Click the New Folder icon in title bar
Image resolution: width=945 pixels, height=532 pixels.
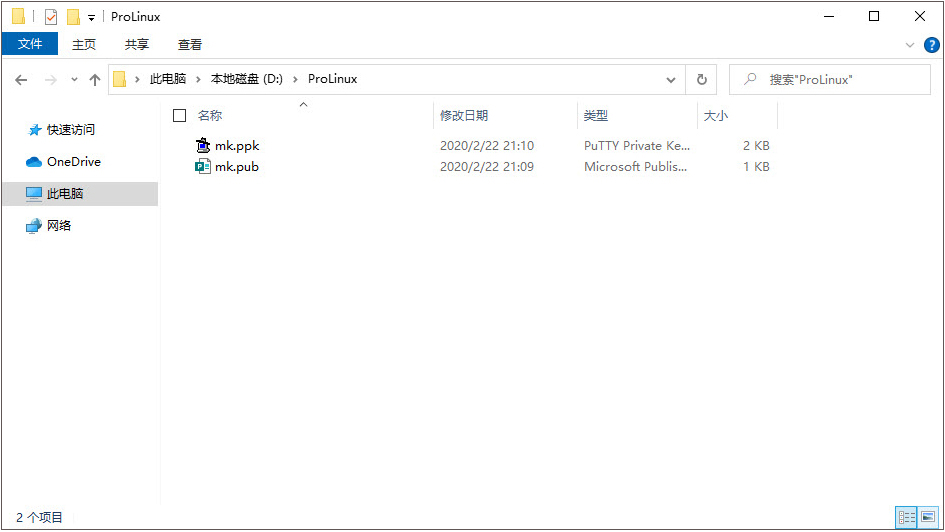pos(73,17)
